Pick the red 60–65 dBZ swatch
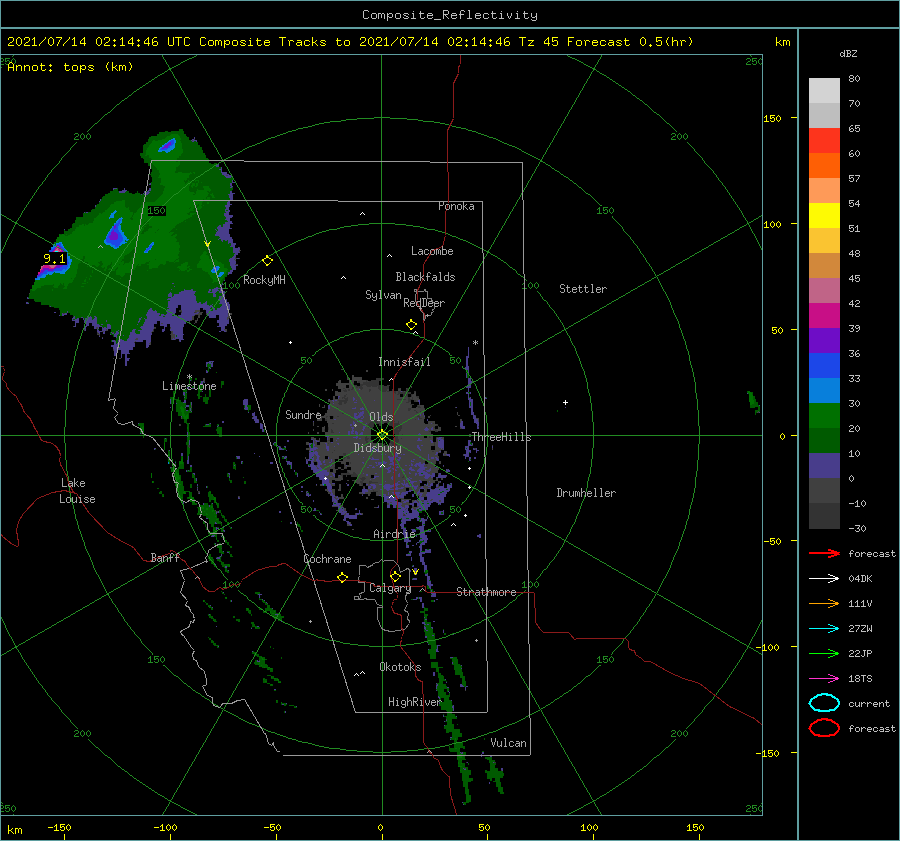This screenshot has width=900, height=841. 824,141
